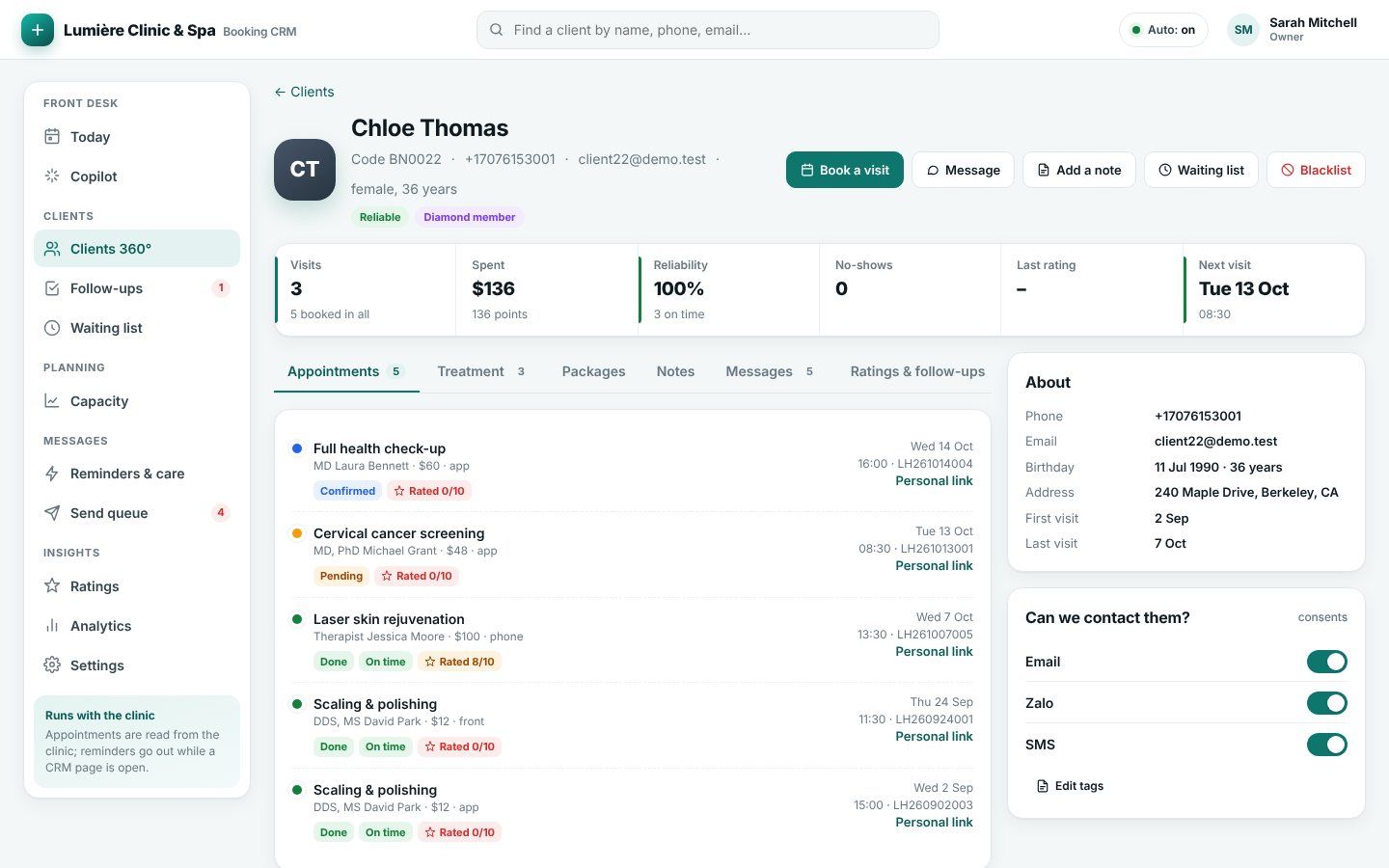Click Edit tags button
The width and height of the screenshot is (1389, 868).
click(x=1070, y=786)
